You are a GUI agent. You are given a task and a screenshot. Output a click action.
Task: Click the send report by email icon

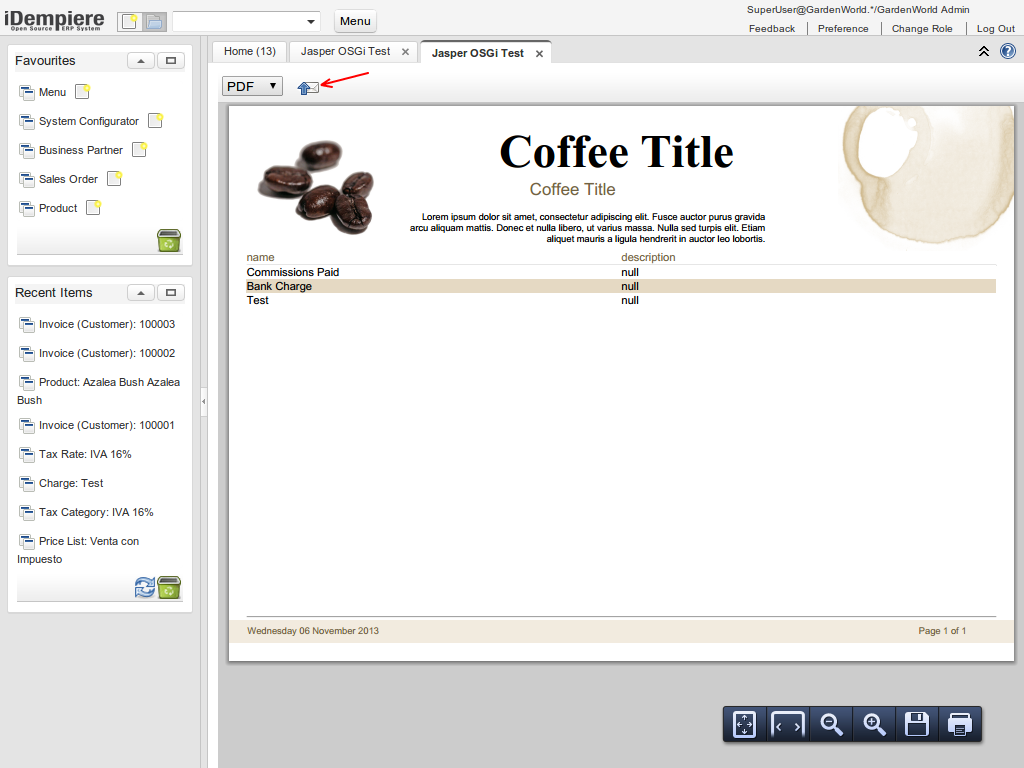[308, 88]
